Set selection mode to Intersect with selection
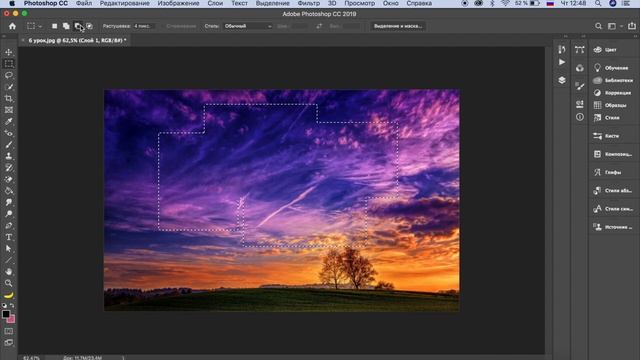Viewport: 640px width, 360px height. click(x=89, y=26)
